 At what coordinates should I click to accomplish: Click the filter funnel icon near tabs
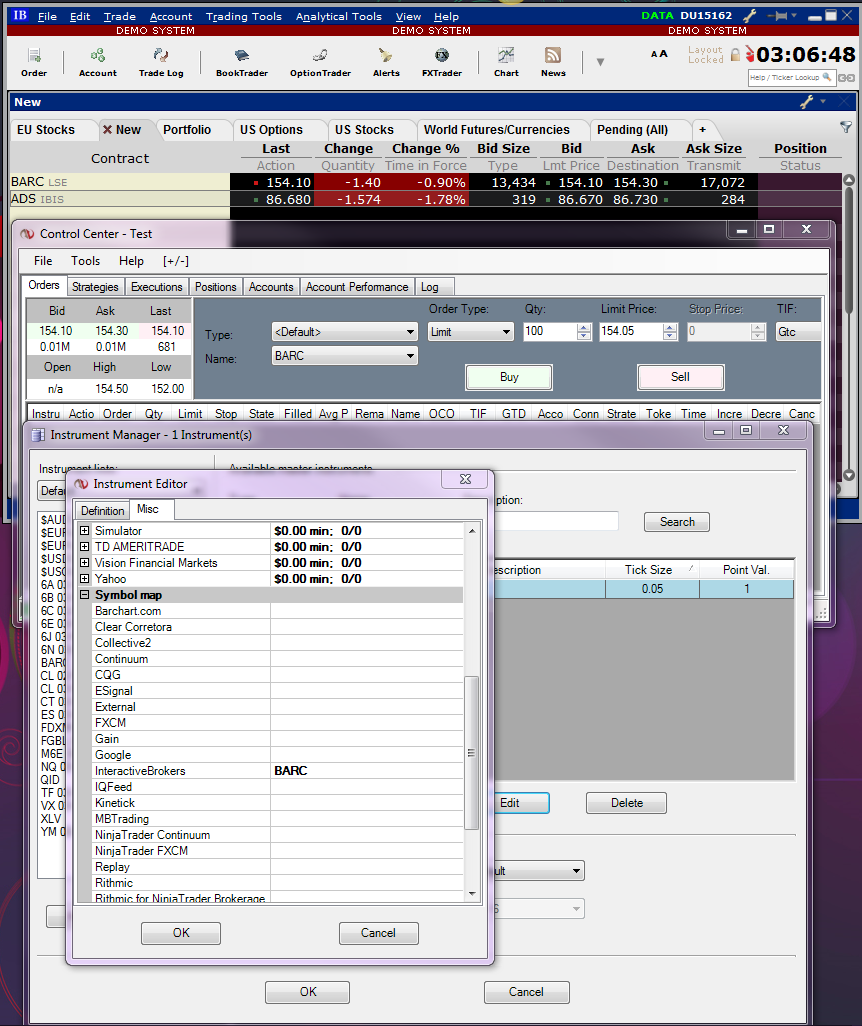point(846,127)
